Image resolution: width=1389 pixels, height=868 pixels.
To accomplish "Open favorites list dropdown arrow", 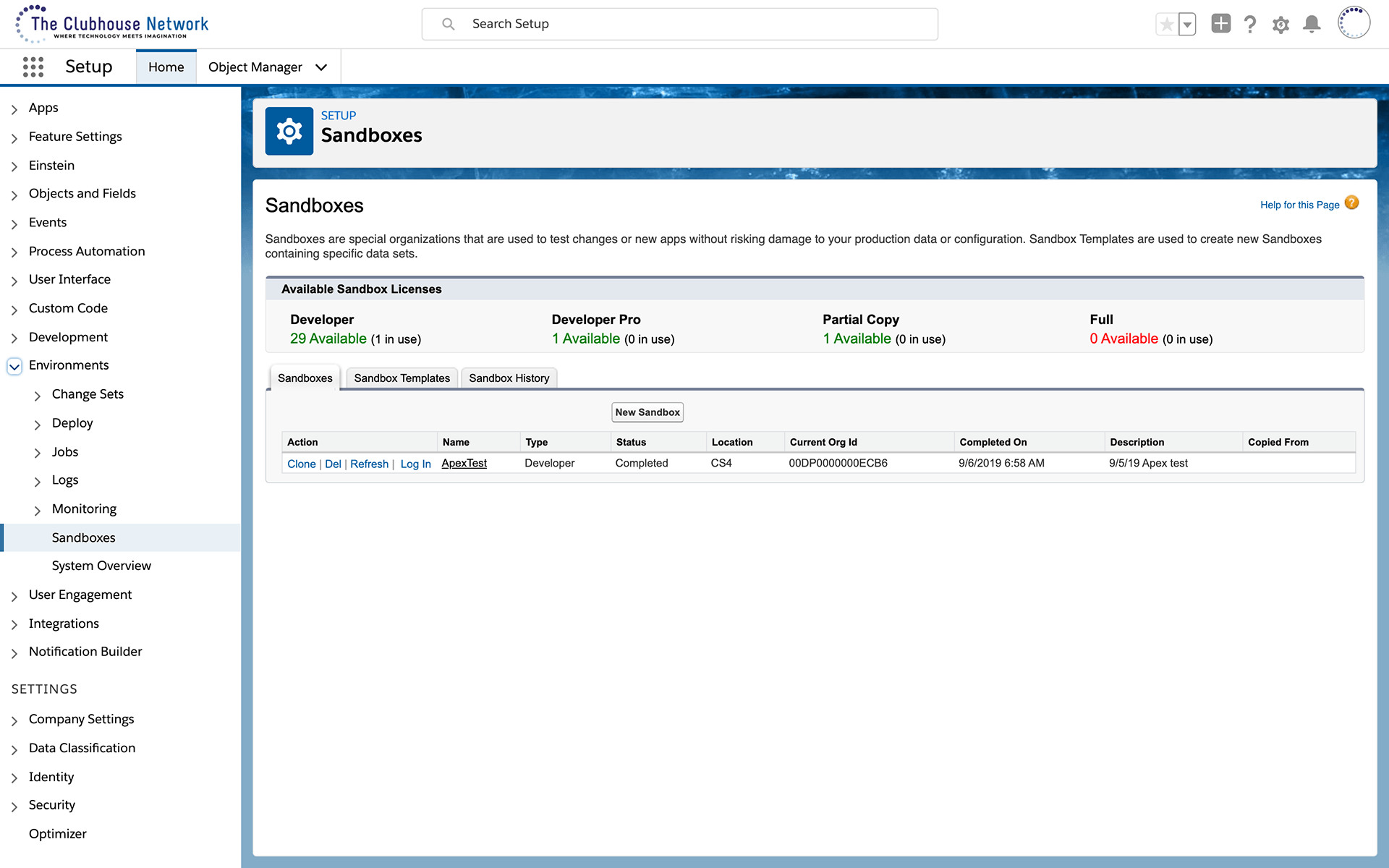I will (1187, 25).
